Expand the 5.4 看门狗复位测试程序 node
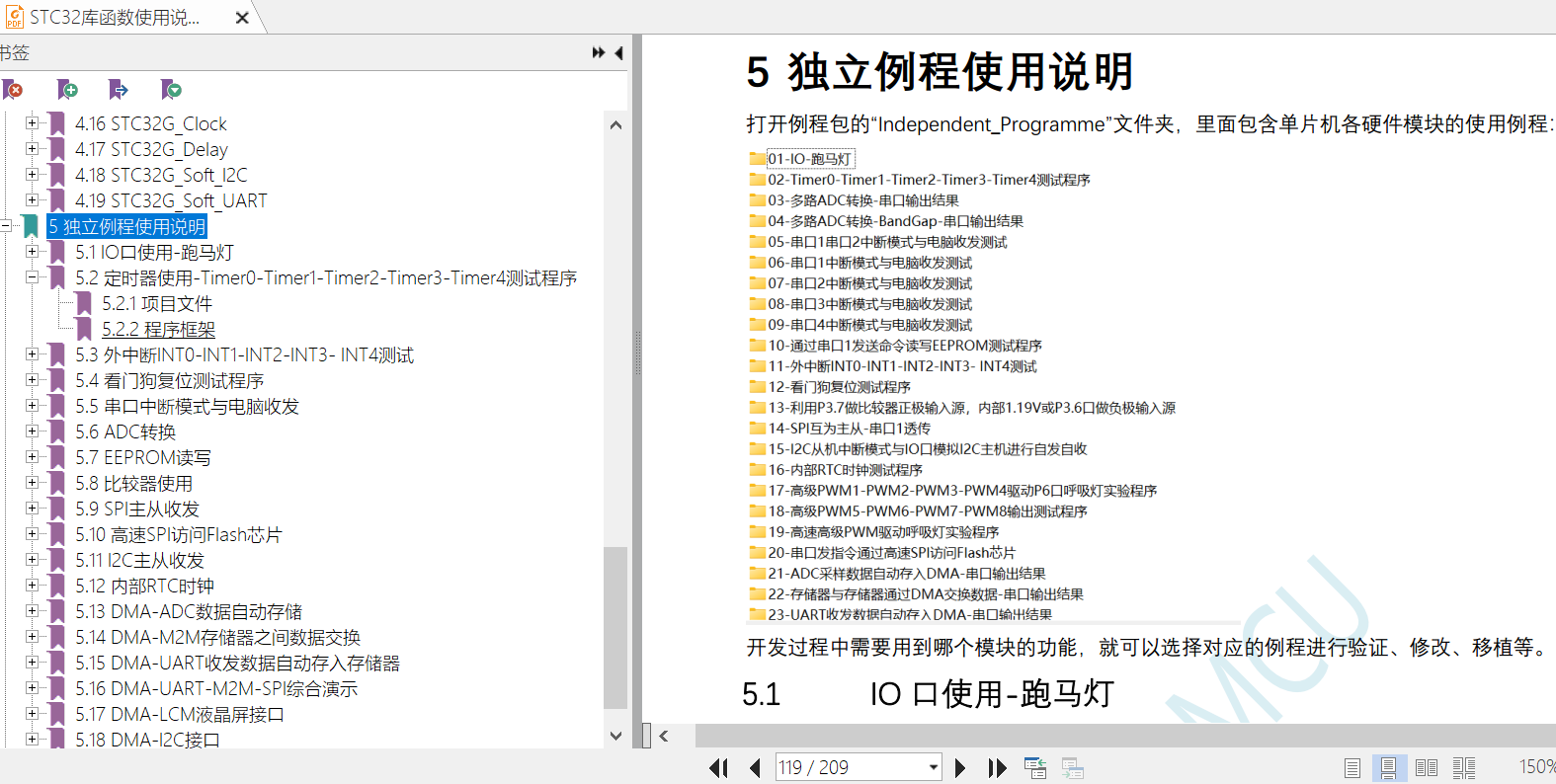1556x784 pixels. tap(32, 380)
